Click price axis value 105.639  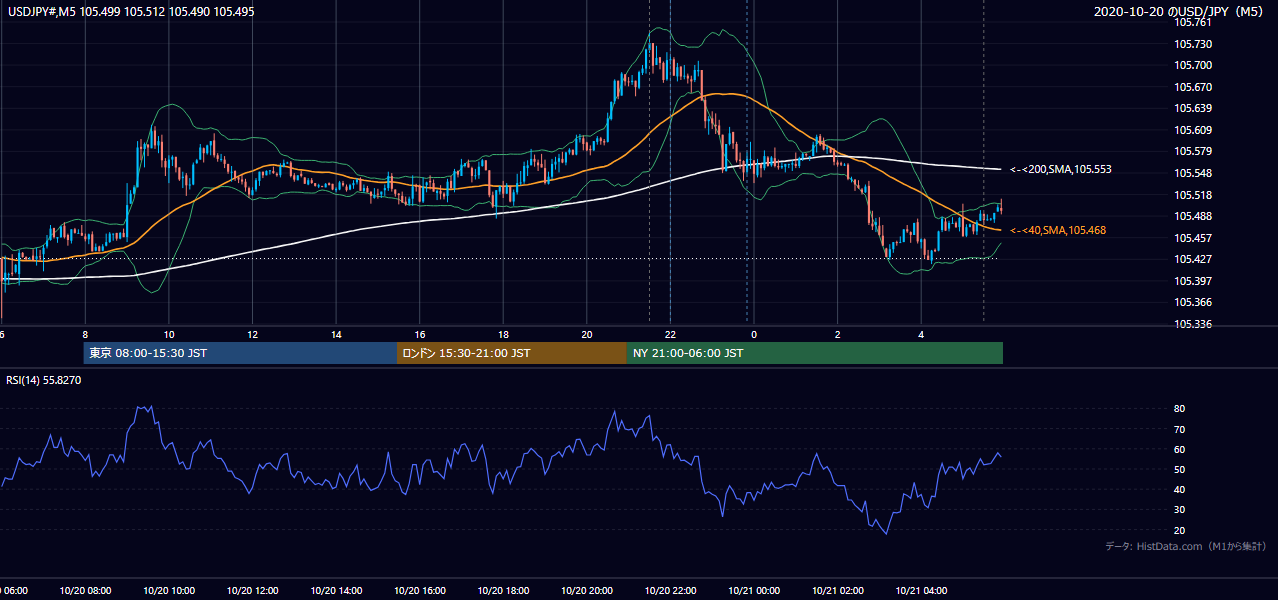(x=1192, y=108)
